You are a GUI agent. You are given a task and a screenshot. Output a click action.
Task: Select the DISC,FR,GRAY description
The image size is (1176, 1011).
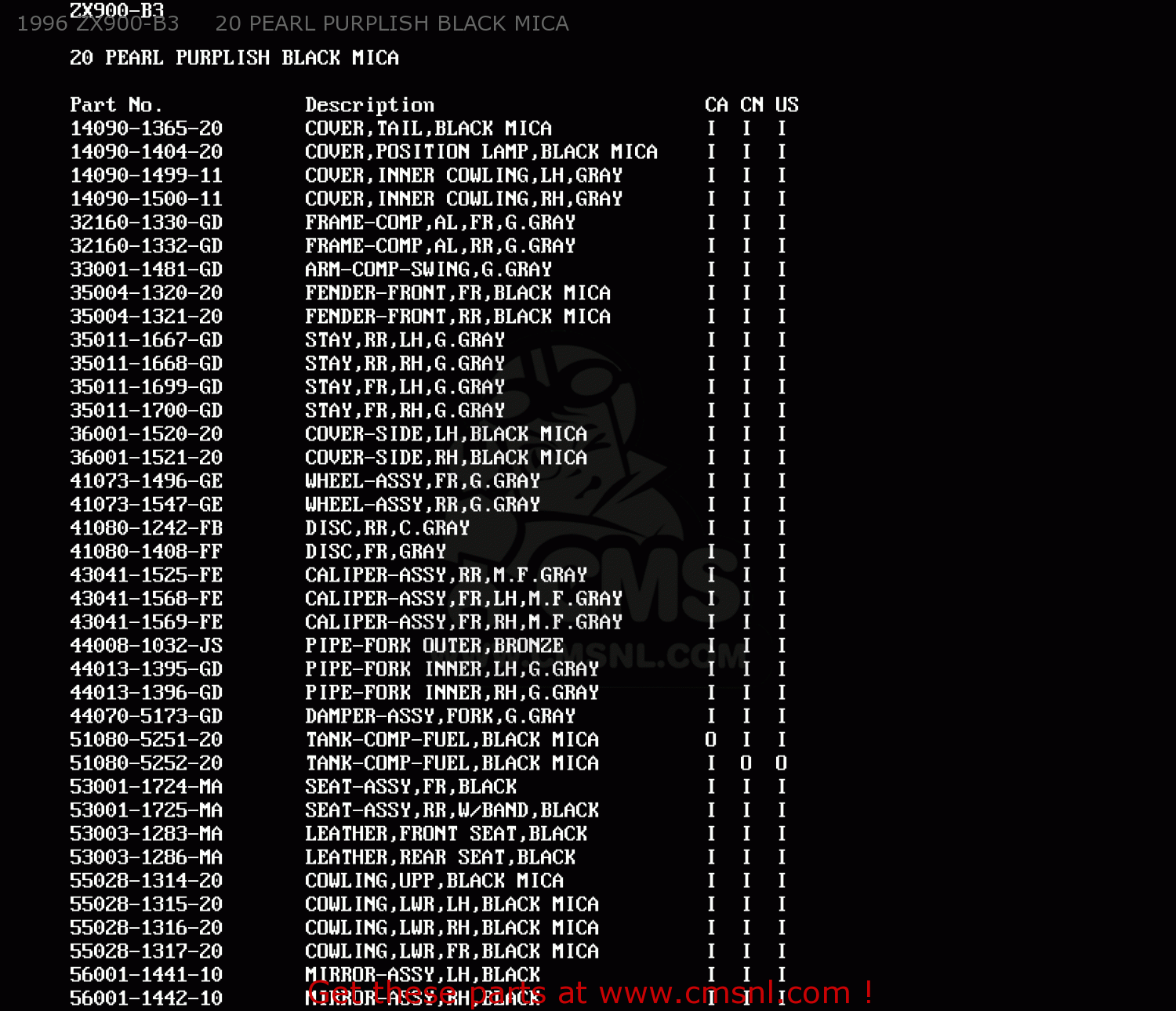point(376,552)
